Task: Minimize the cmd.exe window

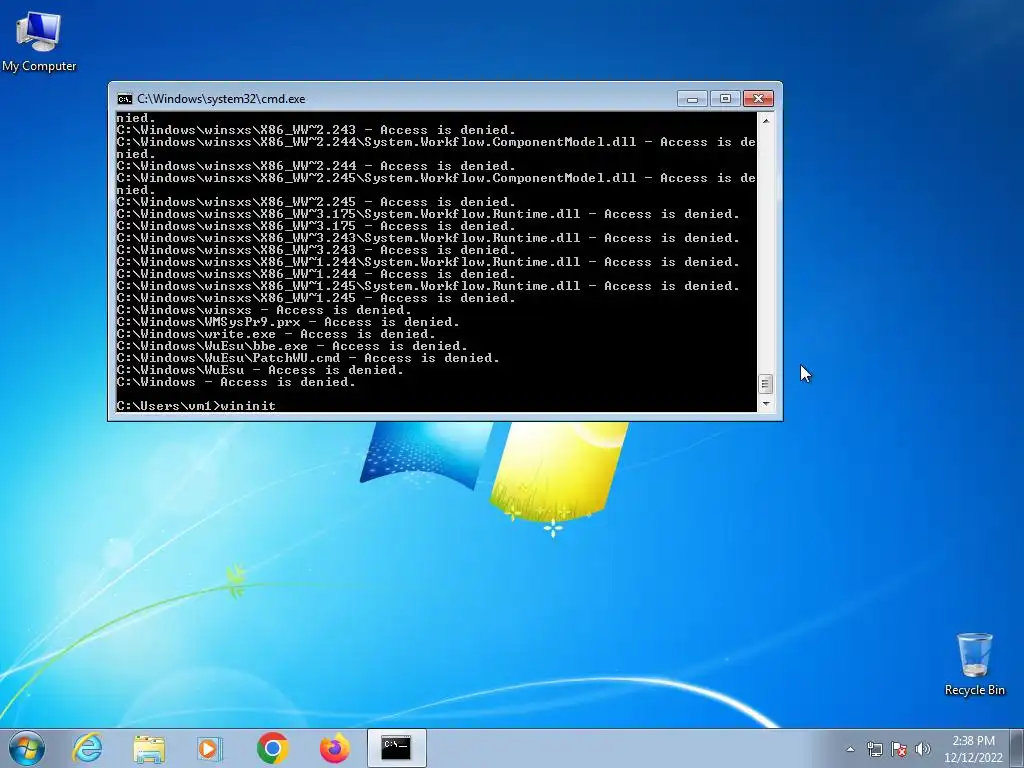Action: (x=692, y=99)
